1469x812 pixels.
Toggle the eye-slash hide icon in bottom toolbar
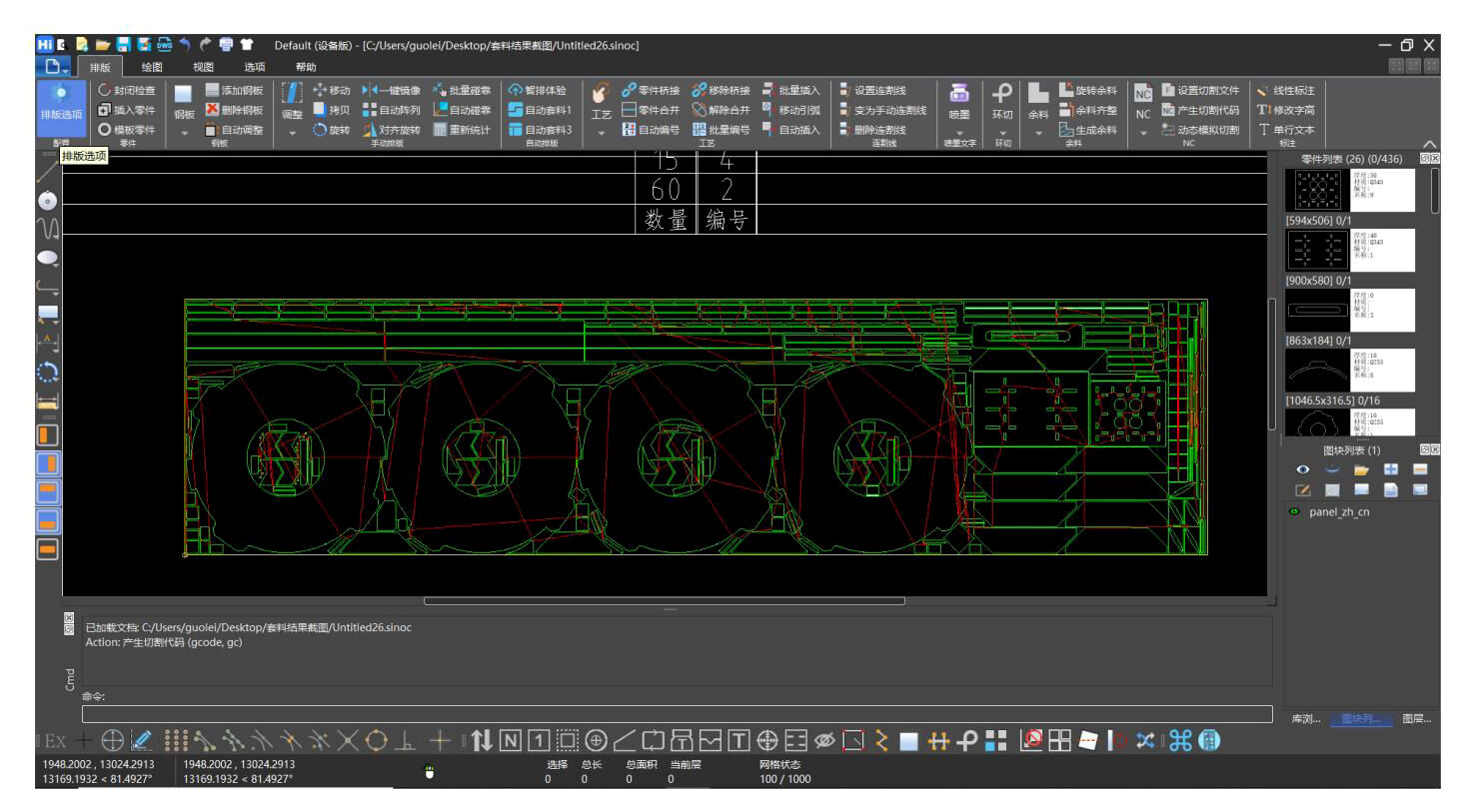(824, 740)
